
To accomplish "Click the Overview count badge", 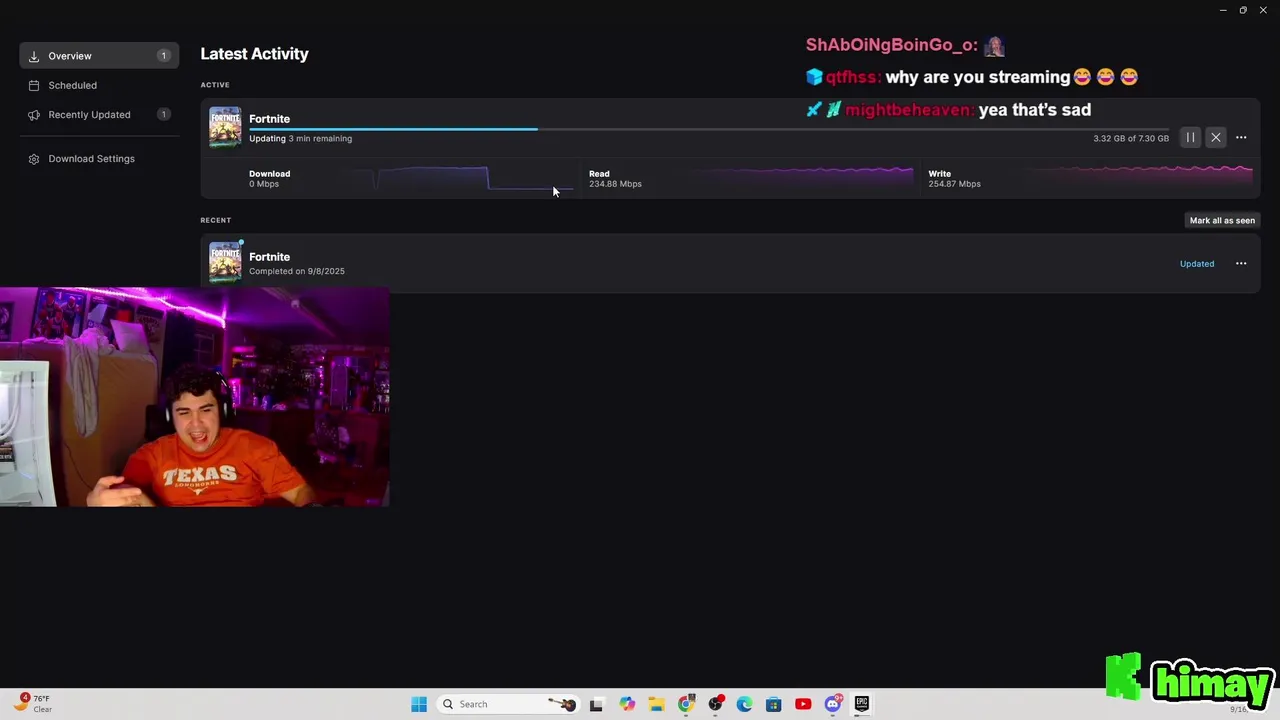I will [163, 56].
